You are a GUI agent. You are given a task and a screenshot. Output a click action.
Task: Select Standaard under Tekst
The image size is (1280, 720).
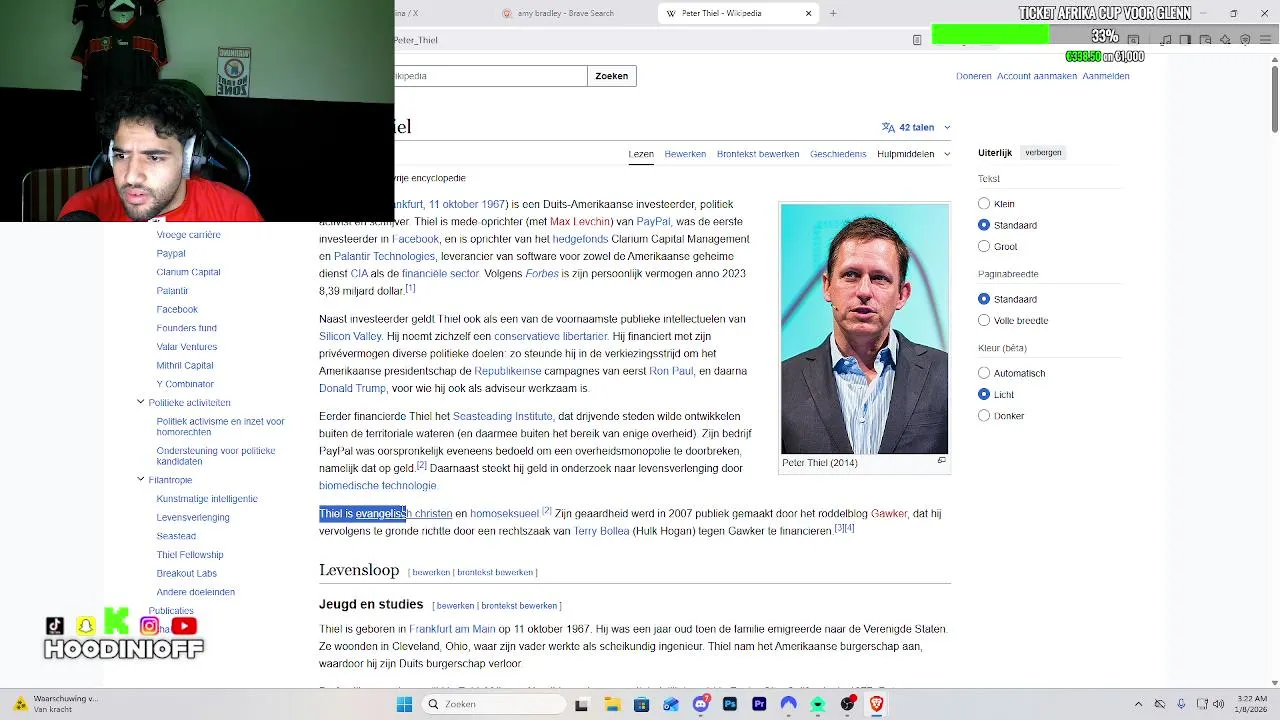pos(984,225)
